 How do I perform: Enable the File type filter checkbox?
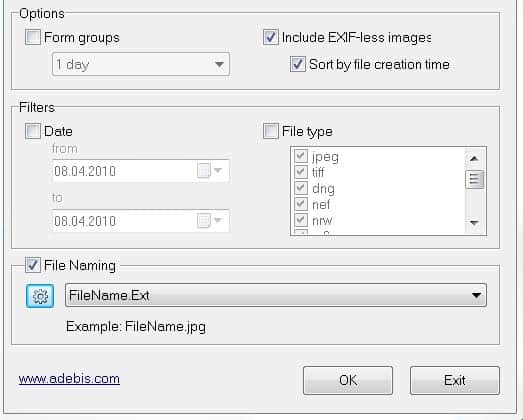271,131
